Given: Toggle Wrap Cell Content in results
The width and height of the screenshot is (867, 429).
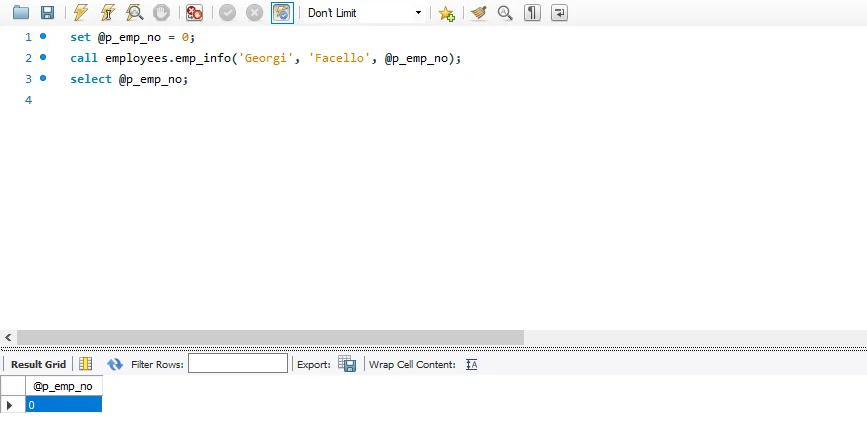Looking at the screenshot, I should pos(472,365).
